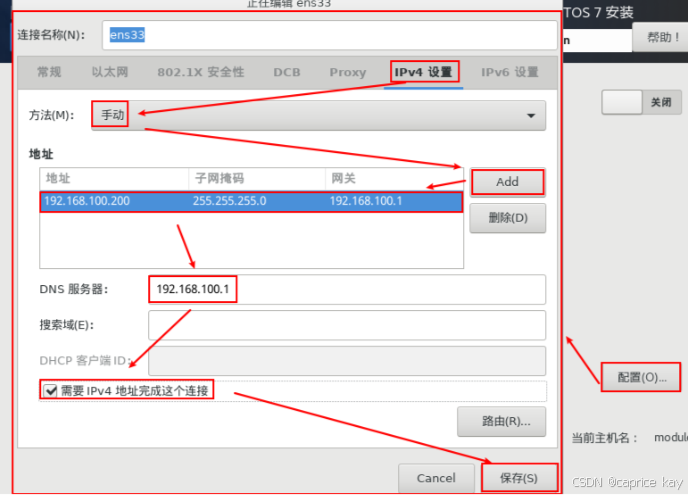Viewport: 688px width, 496px height.
Task: Select the IPv4 设置 tab
Action: [423, 72]
